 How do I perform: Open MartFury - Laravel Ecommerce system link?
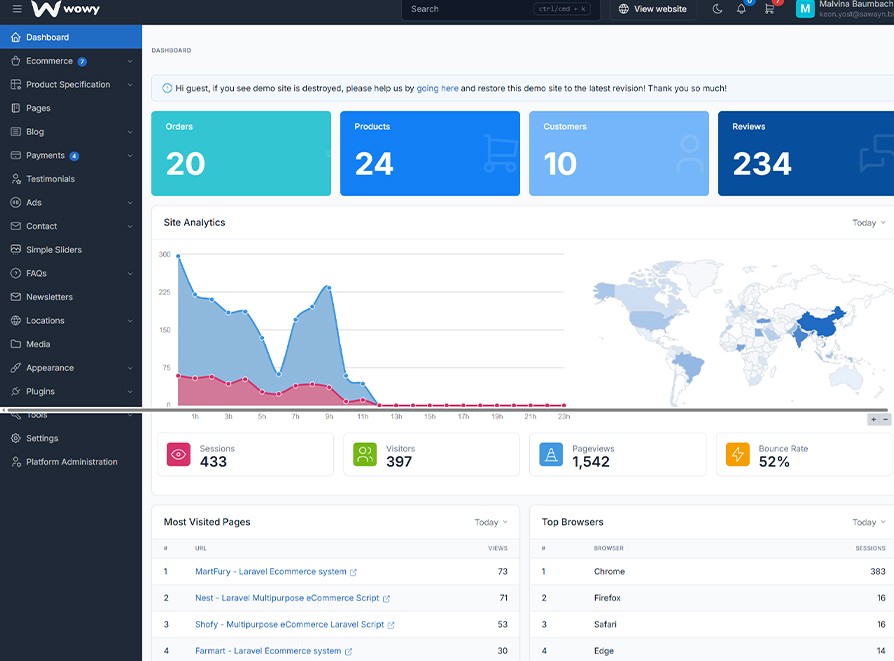[270, 572]
